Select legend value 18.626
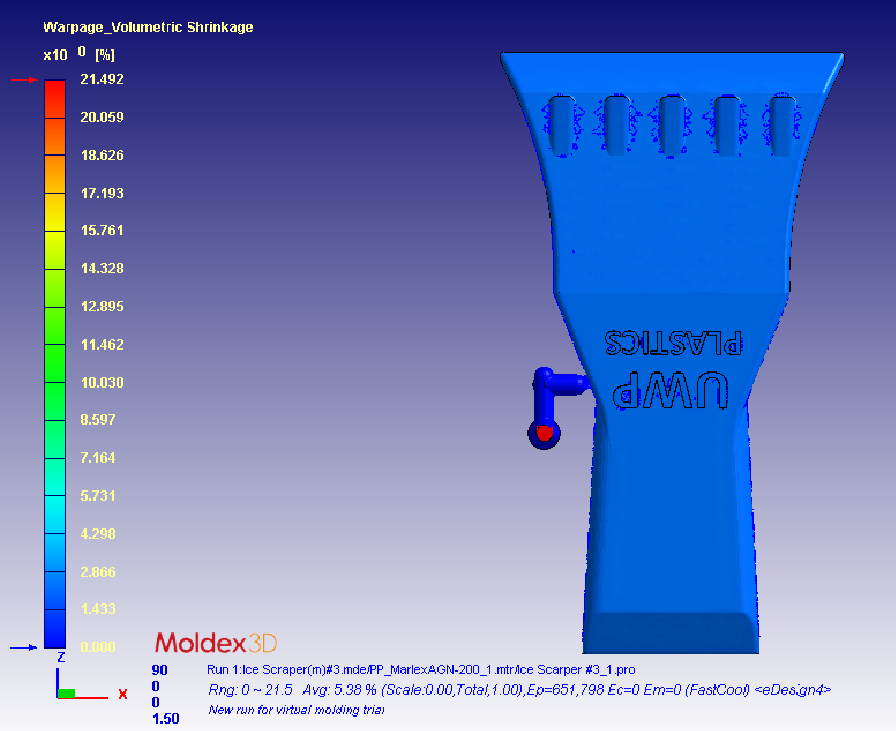Screen dimensions: 896x731 tap(102, 155)
